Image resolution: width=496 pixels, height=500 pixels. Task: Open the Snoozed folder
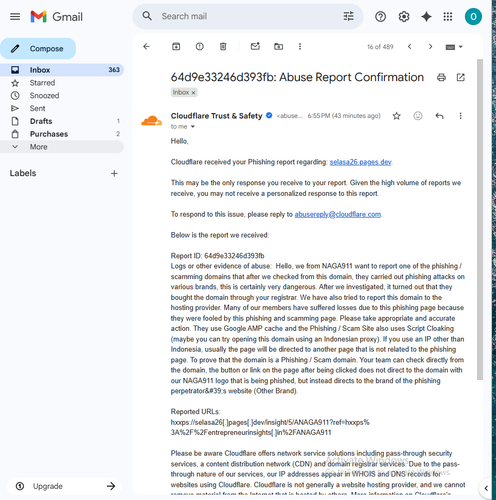pos(62,96)
